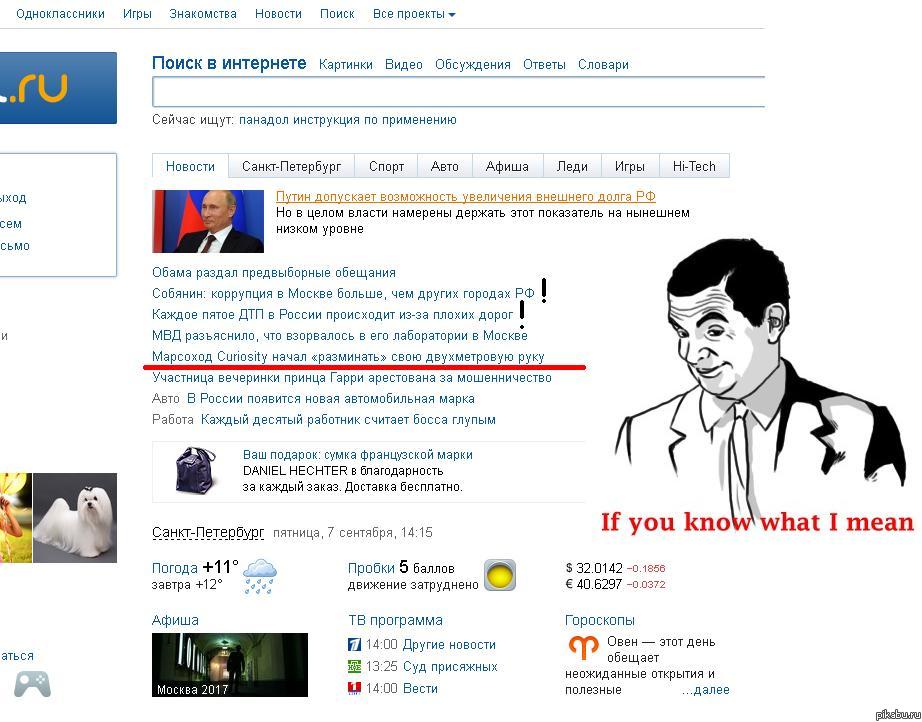Open the Москва 2017 movie thumbnail
Screen dimensions: 922x722
(230, 665)
